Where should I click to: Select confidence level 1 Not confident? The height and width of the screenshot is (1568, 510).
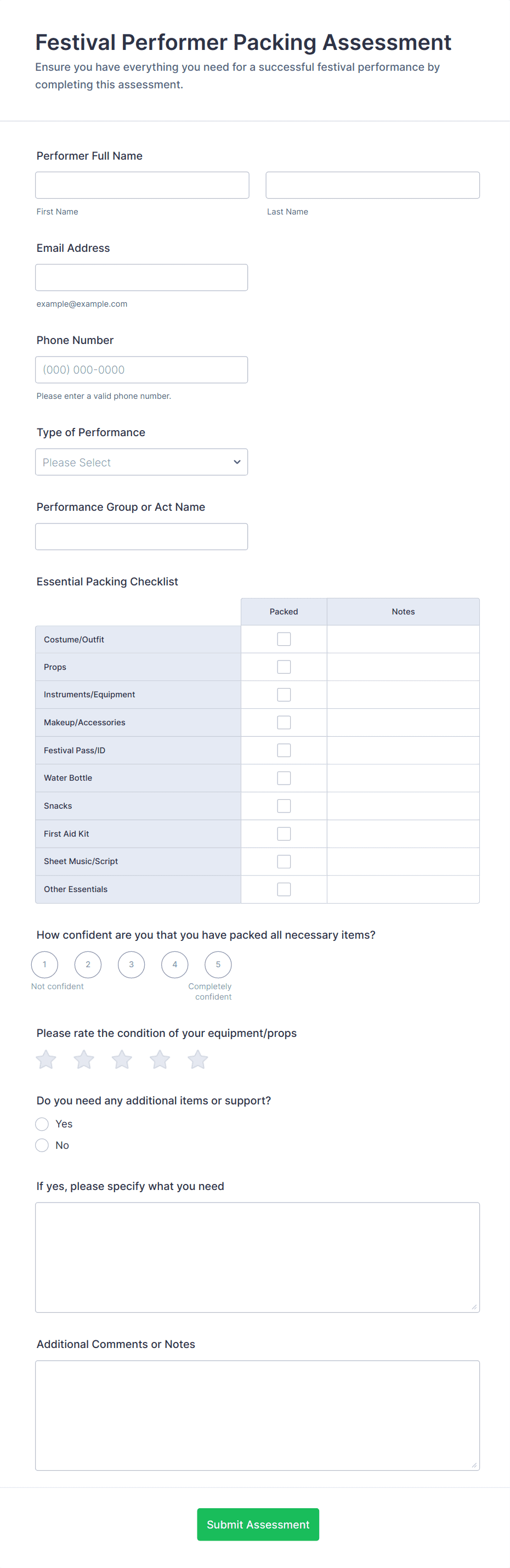[x=44, y=964]
